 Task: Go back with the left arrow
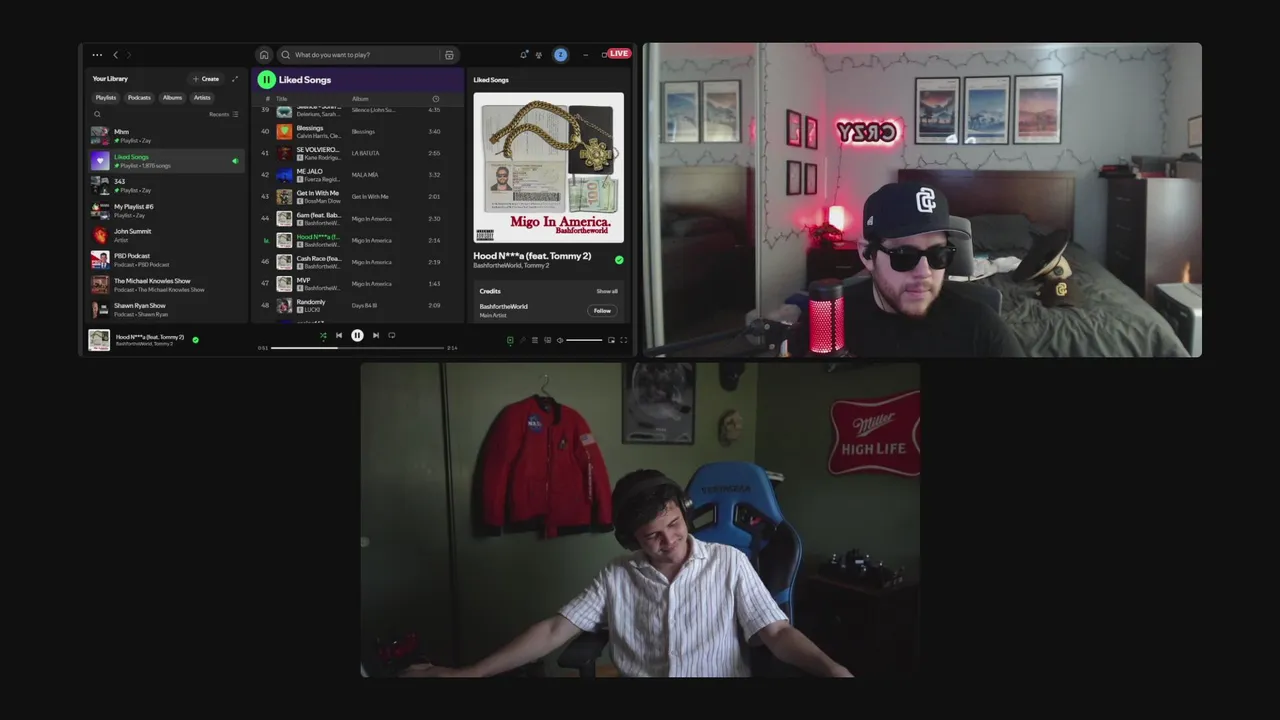[115, 55]
